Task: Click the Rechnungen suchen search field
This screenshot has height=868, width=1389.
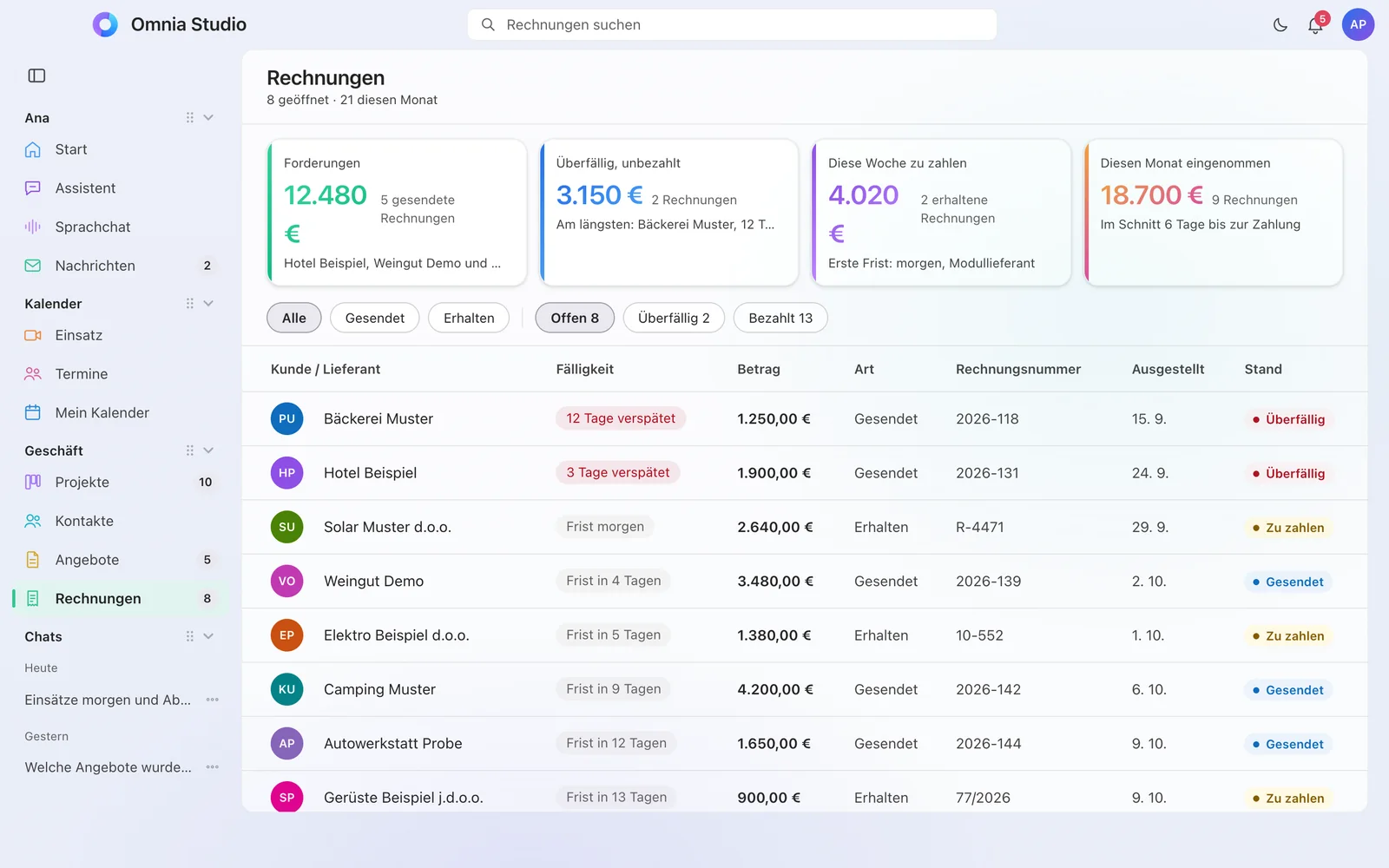Action: pos(732,25)
